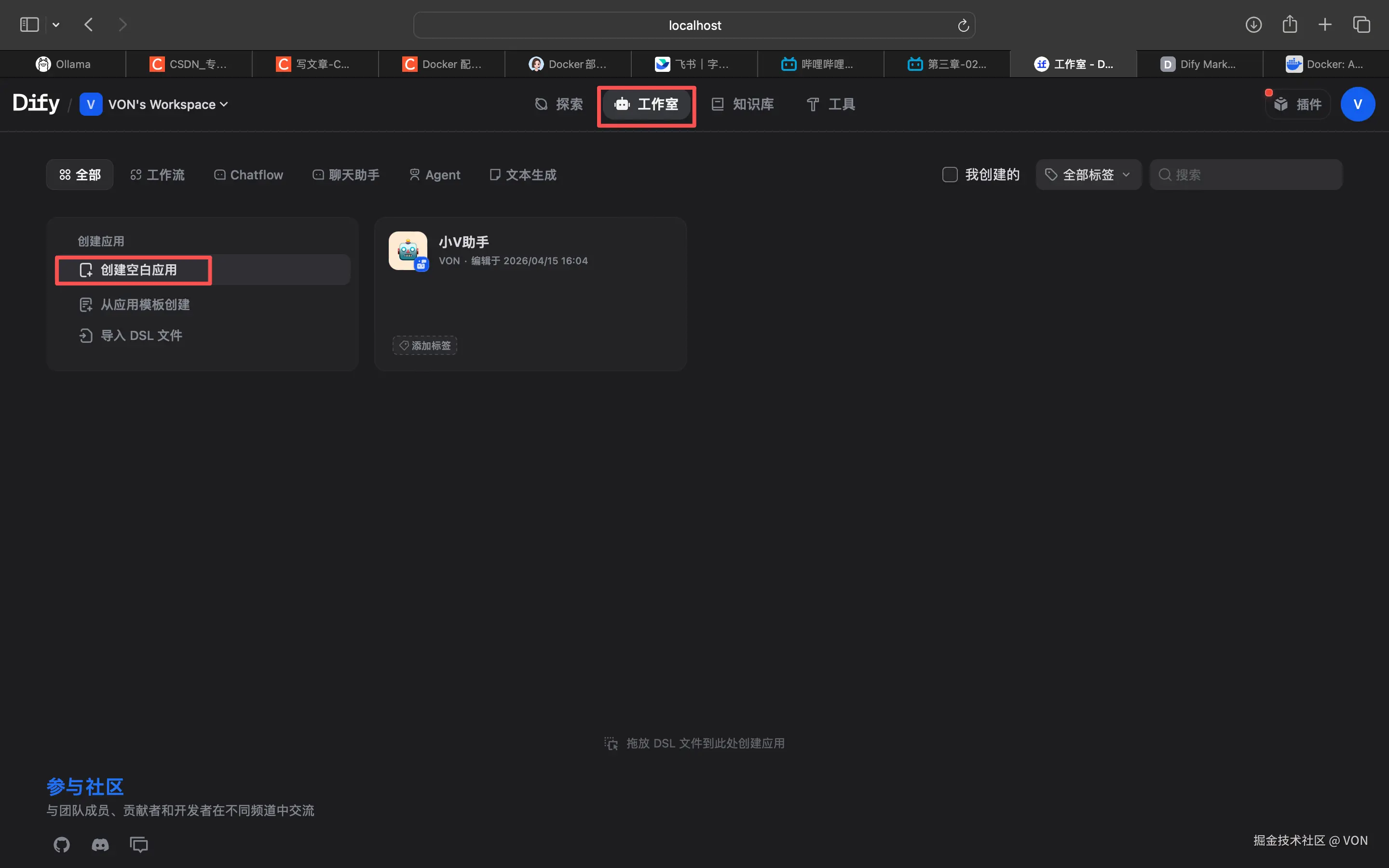
Task: Open VON's Workspace switcher dropdown
Action: point(154,105)
